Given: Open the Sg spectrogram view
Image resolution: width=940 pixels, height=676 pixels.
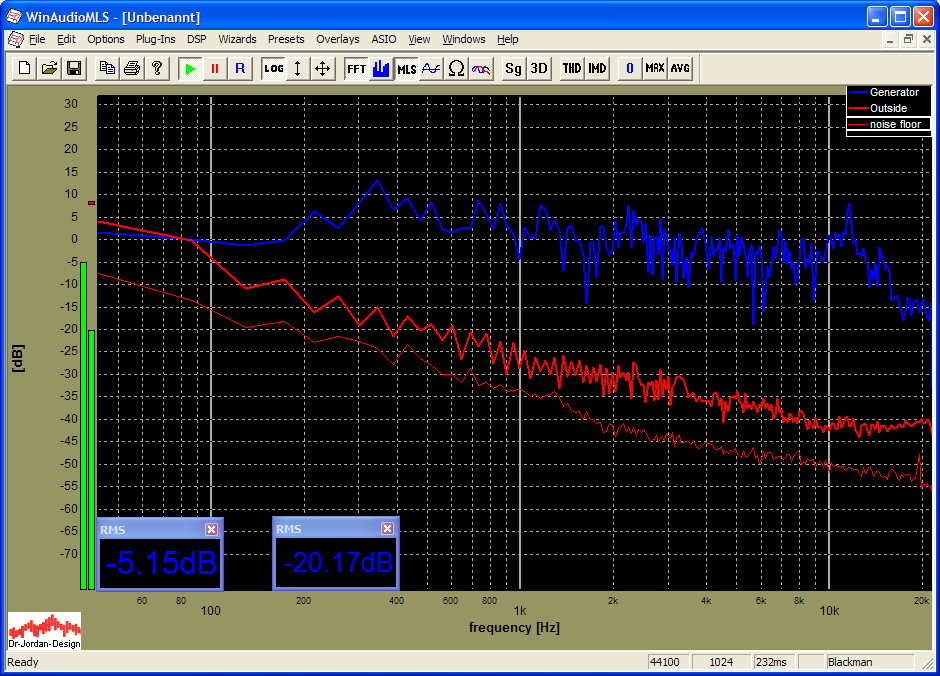Looking at the screenshot, I should pyautogui.click(x=513, y=68).
